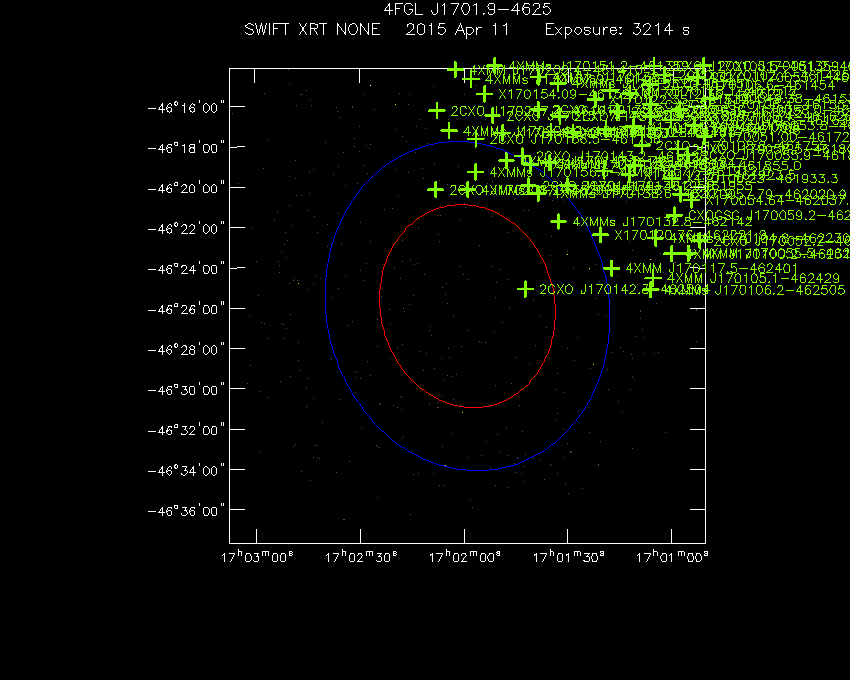Click the label text "CXOGSG J170059.2"
The image size is (850, 680).
pyautogui.click(x=750, y=215)
